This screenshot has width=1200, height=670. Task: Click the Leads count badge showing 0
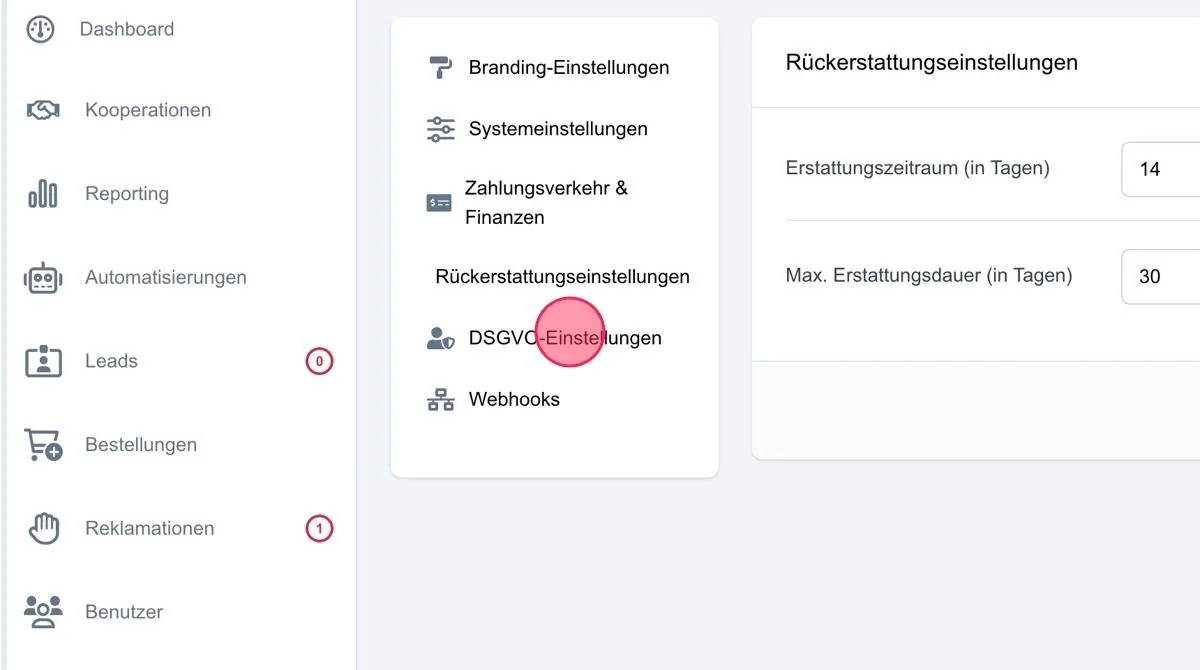tap(319, 361)
